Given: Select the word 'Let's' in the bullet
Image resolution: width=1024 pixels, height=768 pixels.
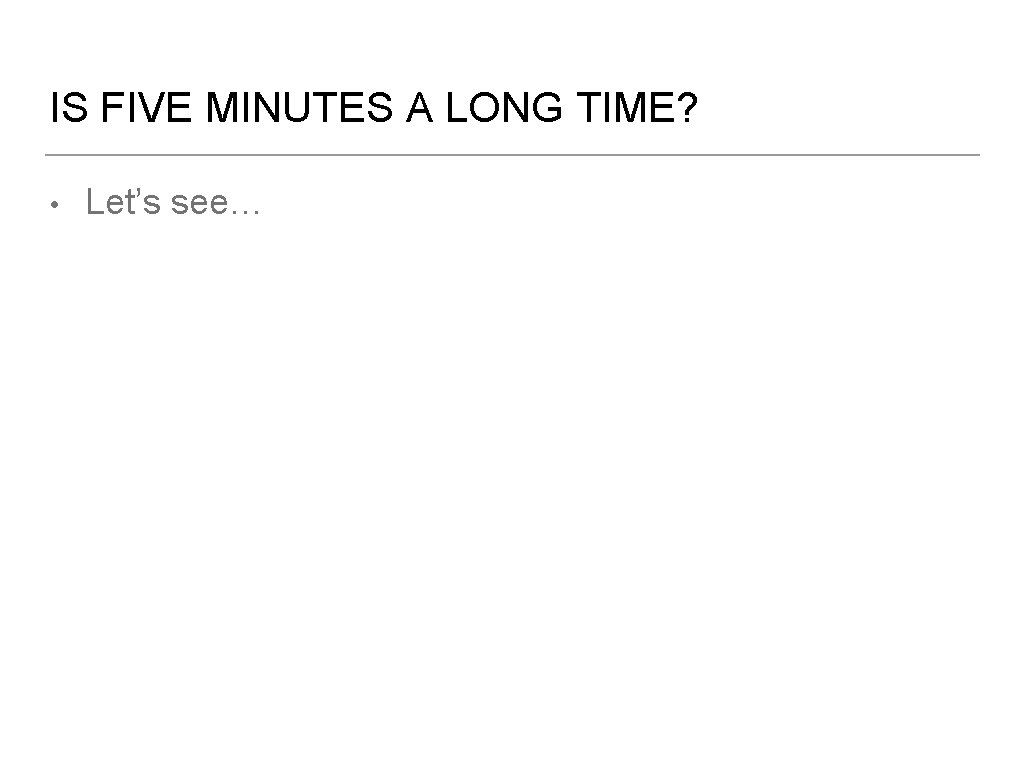Looking at the screenshot, I should (123, 202).
